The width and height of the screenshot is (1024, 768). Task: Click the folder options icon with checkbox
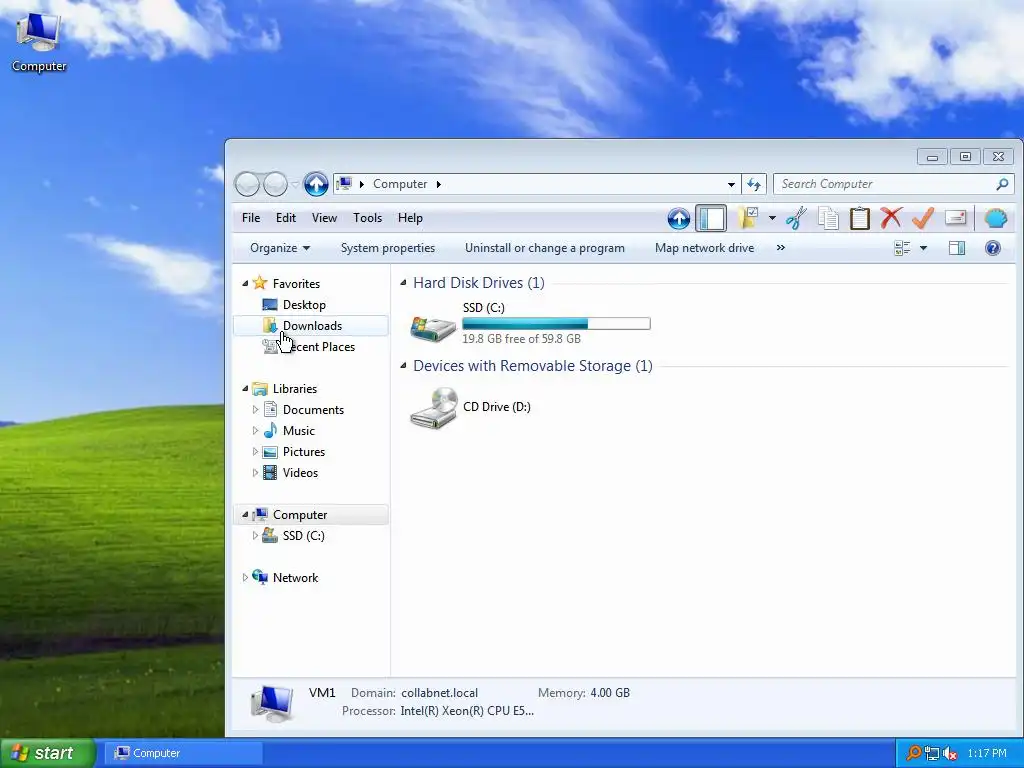[x=748, y=218]
